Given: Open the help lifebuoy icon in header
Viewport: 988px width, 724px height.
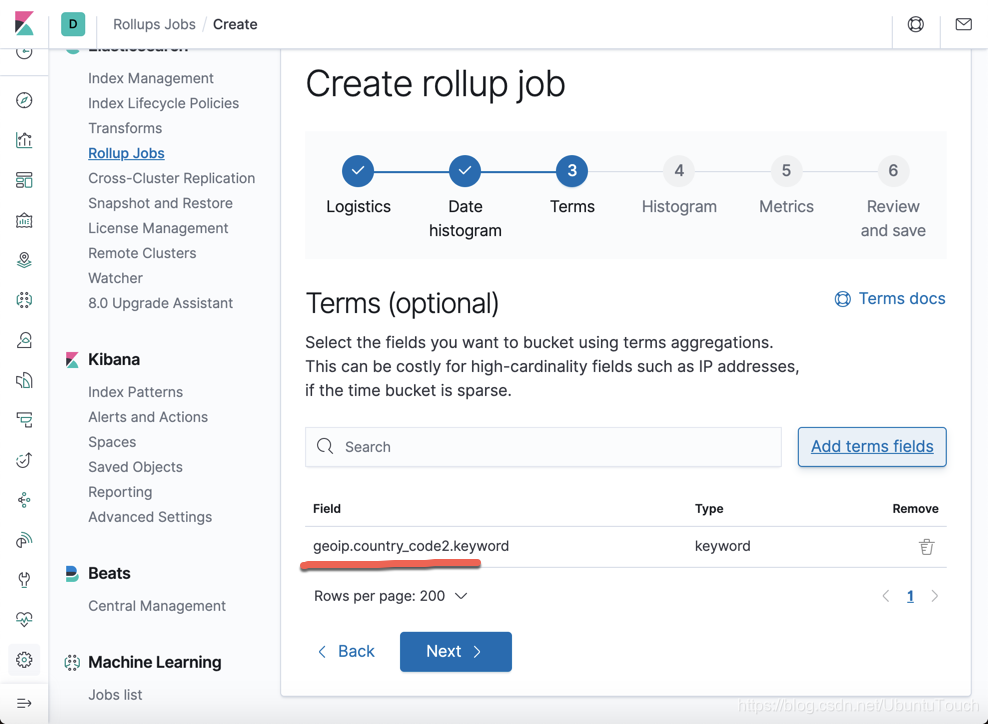Looking at the screenshot, I should (x=916, y=24).
